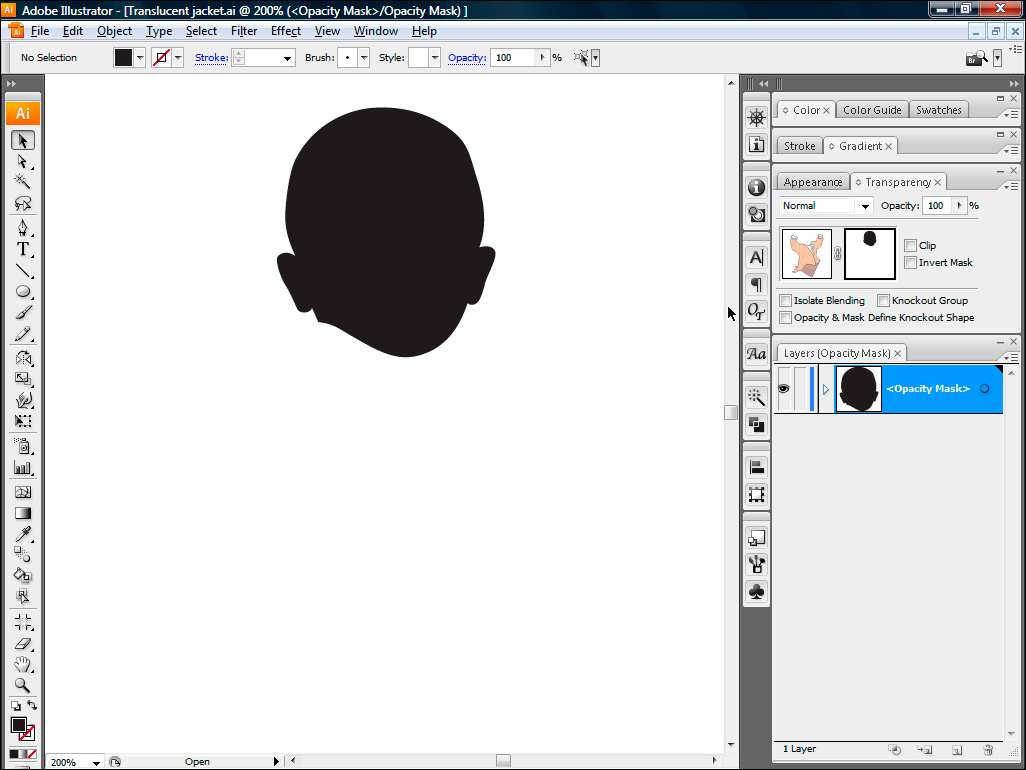
Task: Switch to the Swatches tab
Action: pos(939,110)
